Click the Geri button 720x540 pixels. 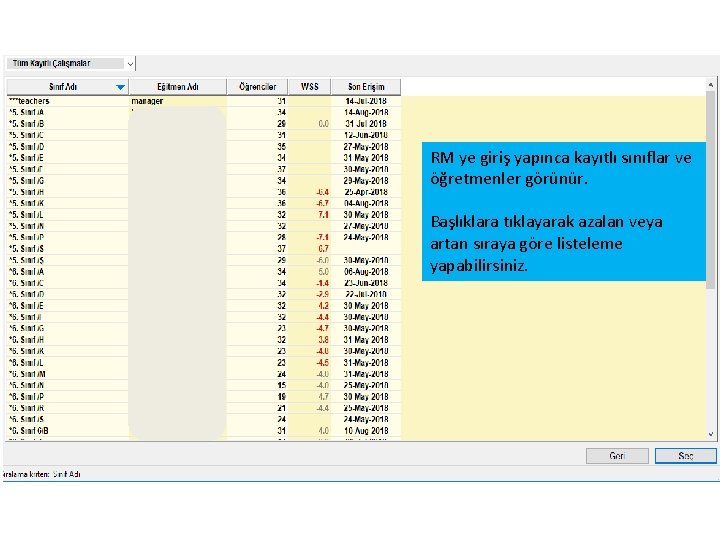(x=617, y=456)
